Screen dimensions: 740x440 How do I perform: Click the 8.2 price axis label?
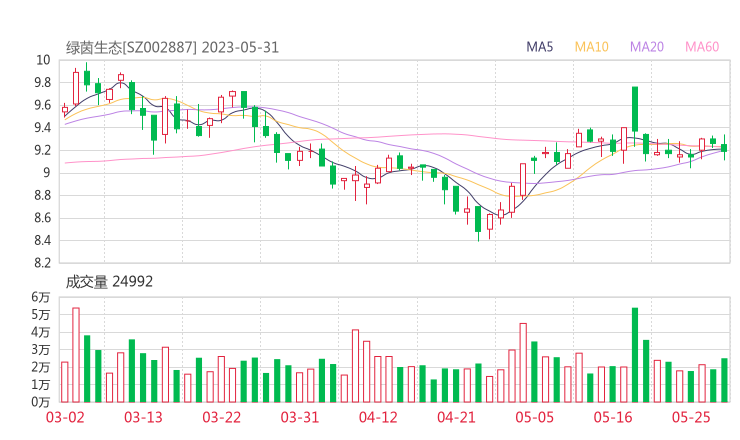pyautogui.click(x=42, y=263)
